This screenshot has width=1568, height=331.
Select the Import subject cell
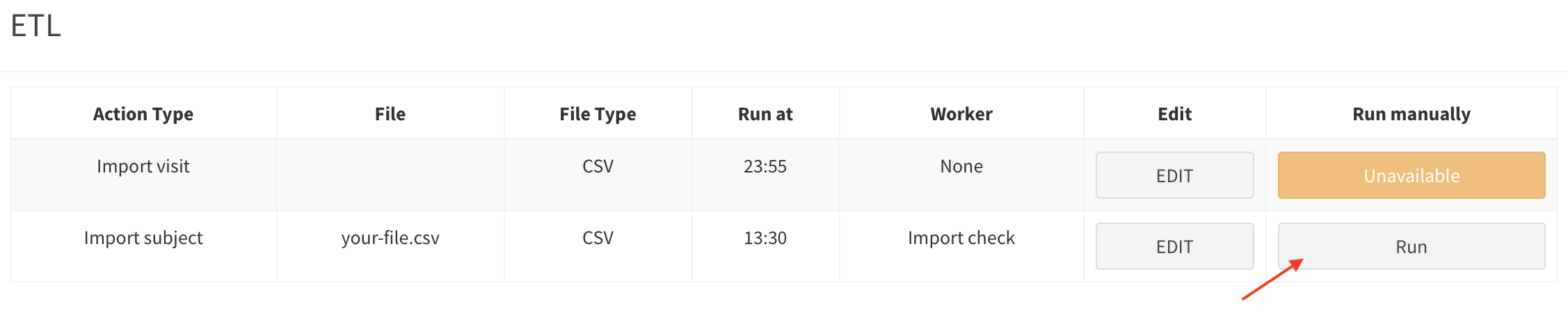(143, 238)
